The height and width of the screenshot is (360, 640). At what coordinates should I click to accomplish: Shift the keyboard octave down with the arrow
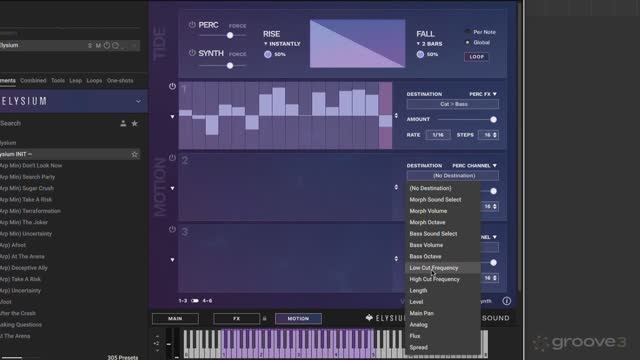pyautogui.click(x=157, y=350)
